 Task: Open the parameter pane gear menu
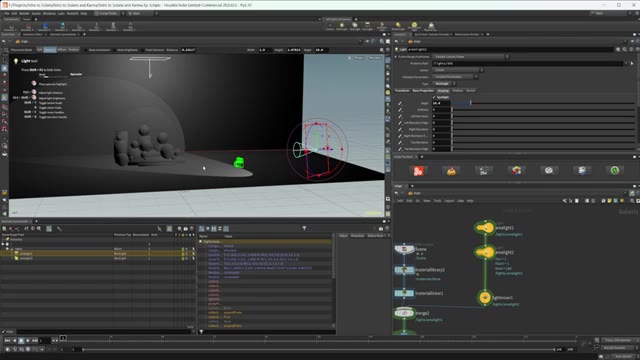618,49
